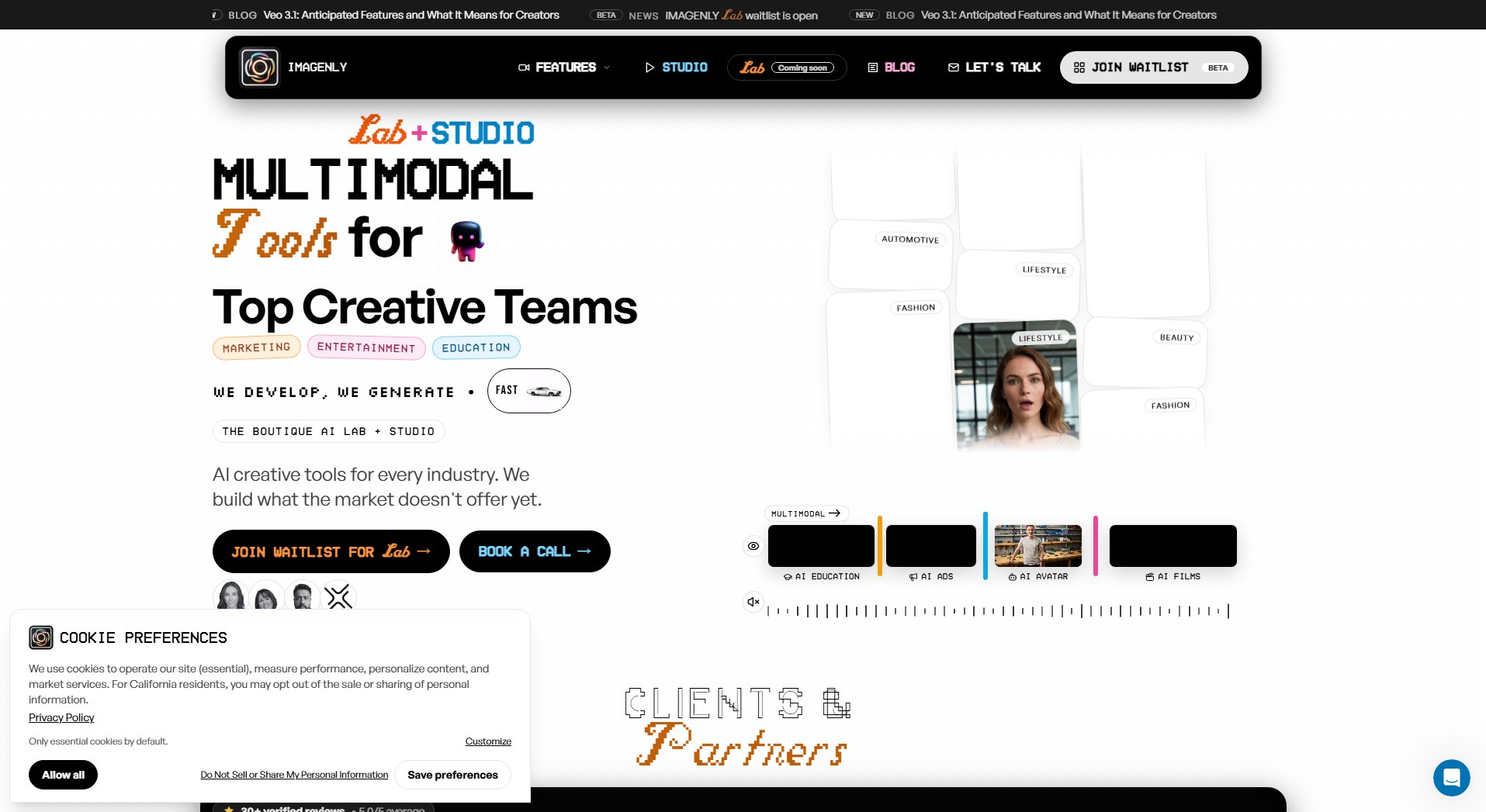The width and height of the screenshot is (1486, 812).
Task: Click the grid icon on Join Waitlist
Action: tap(1079, 67)
